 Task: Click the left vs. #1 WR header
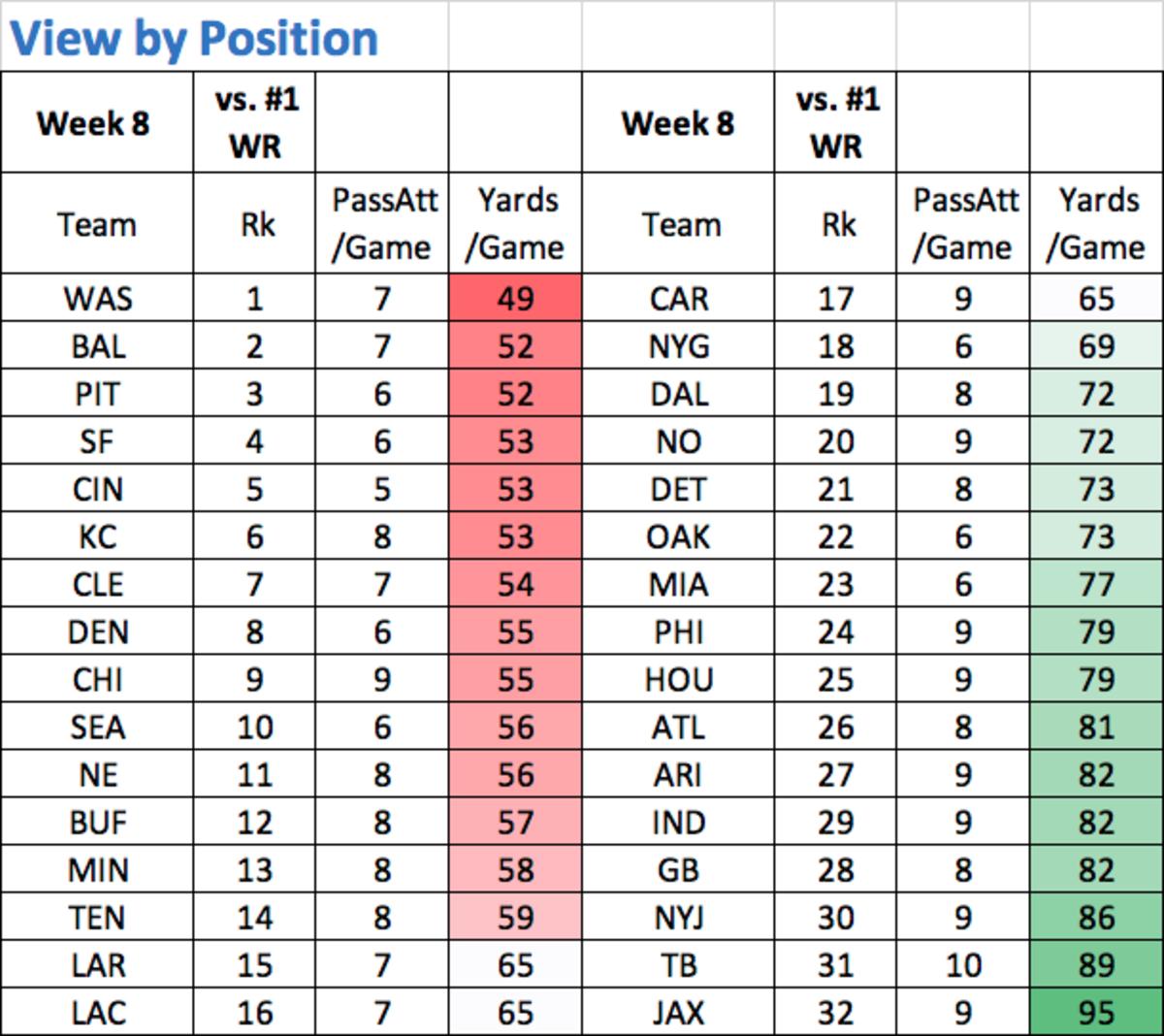click(255, 123)
